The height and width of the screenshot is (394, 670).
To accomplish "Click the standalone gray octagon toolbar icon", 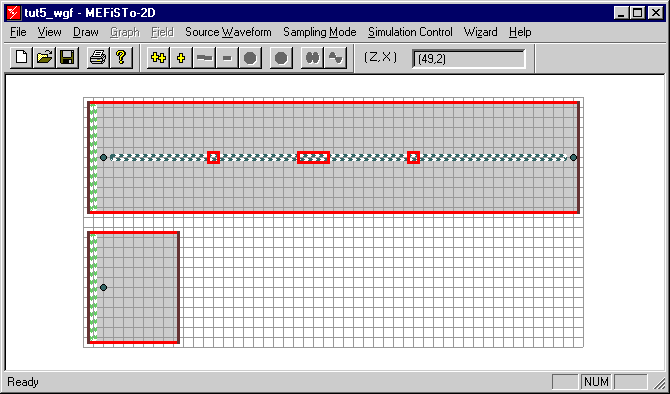I will (281, 58).
